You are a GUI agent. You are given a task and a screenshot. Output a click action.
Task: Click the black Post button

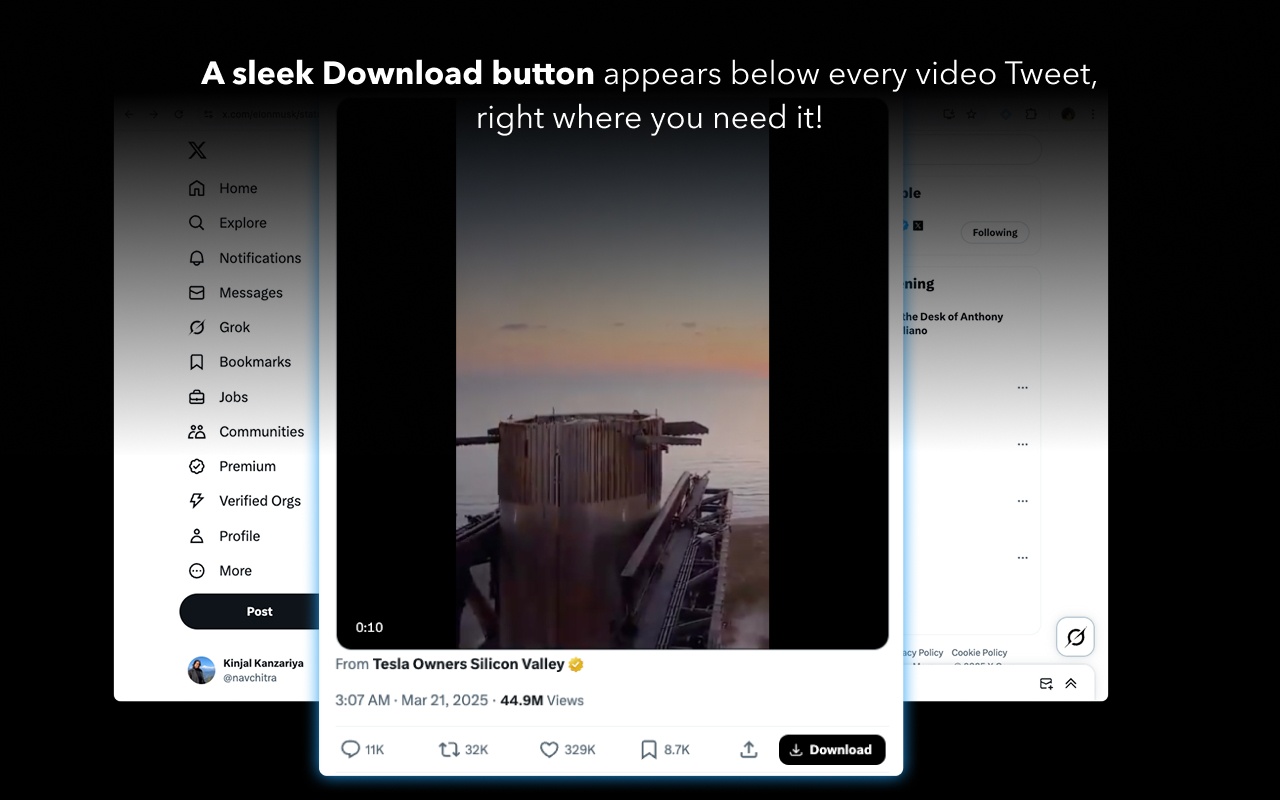tap(250, 611)
